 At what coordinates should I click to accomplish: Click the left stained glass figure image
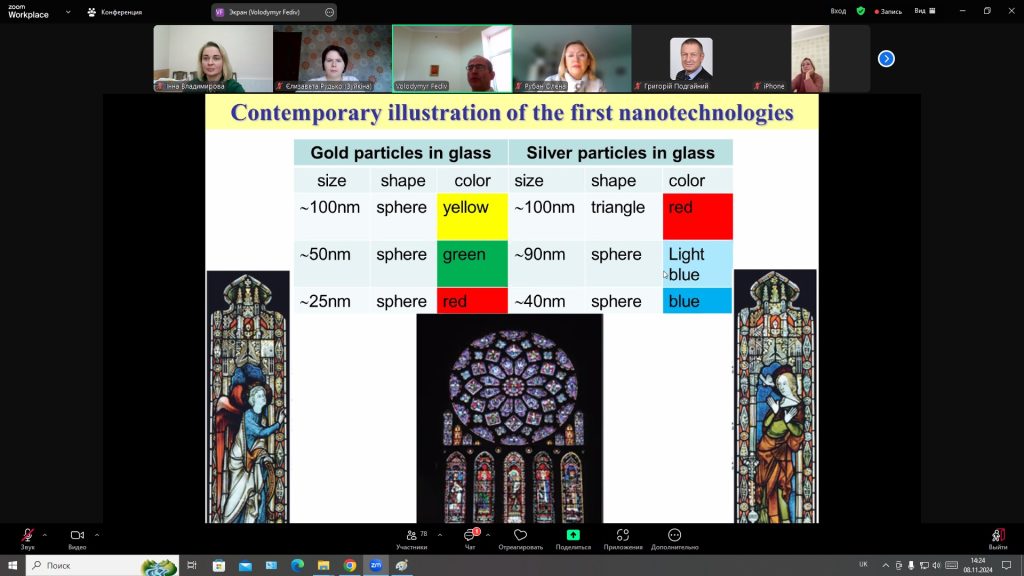[x=248, y=396]
